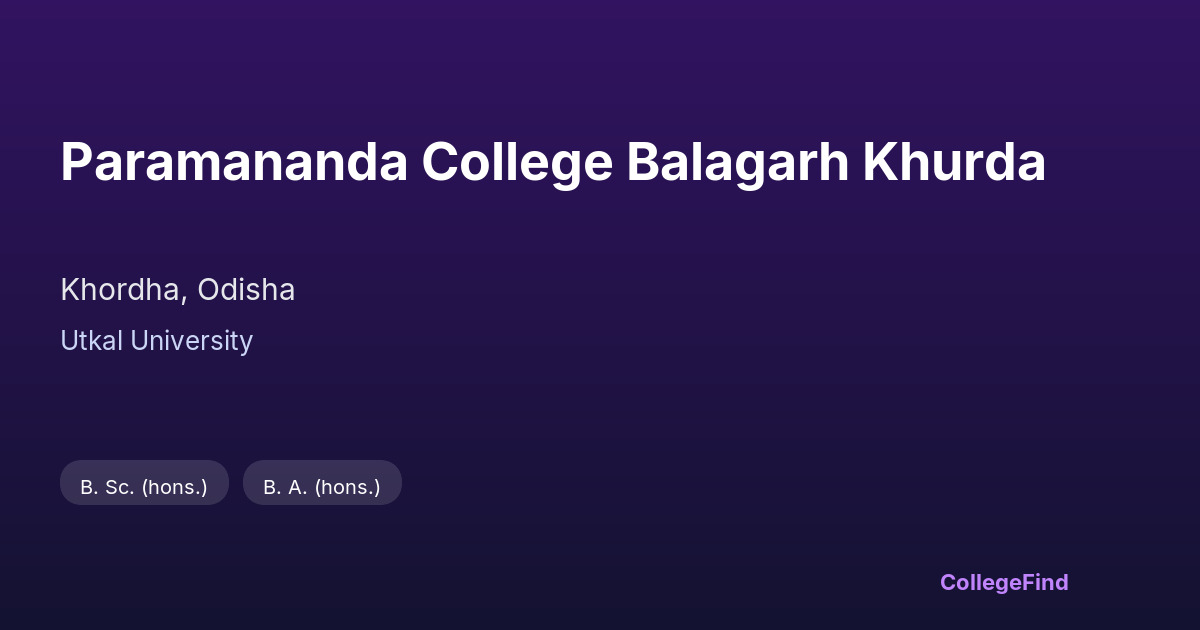Click the Find part of the CollegeFind logo
The height and width of the screenshot is (630, 1200).
(1045, 582)
